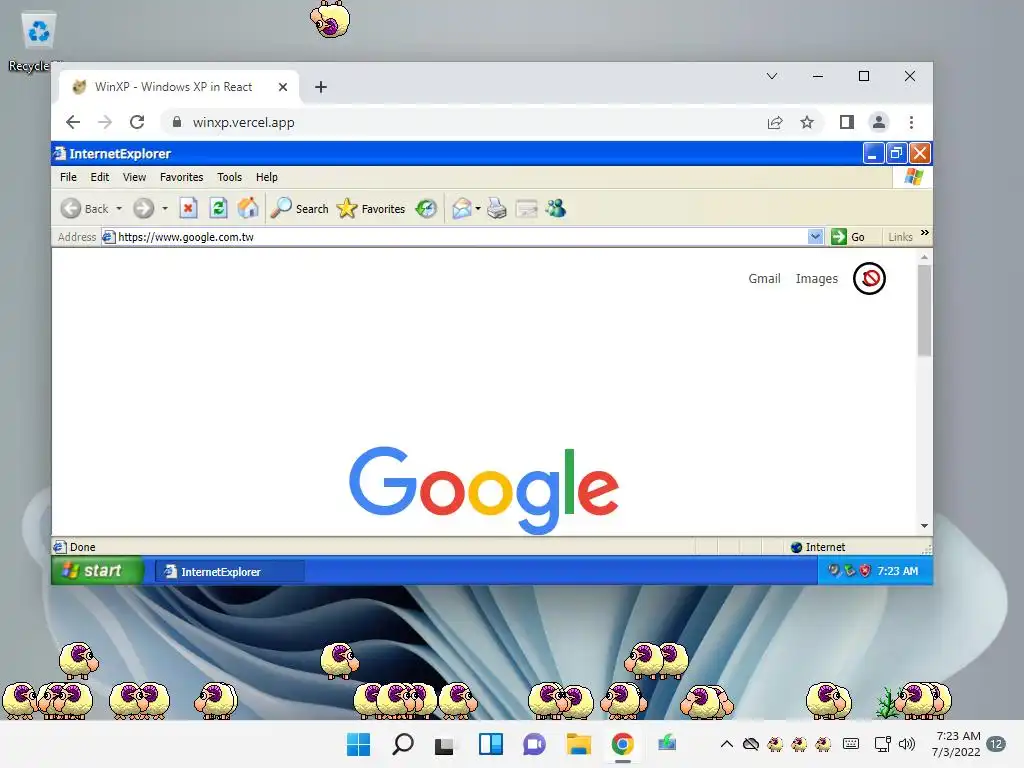Click the Edit page icon in IE toolbar

point(526,208)
